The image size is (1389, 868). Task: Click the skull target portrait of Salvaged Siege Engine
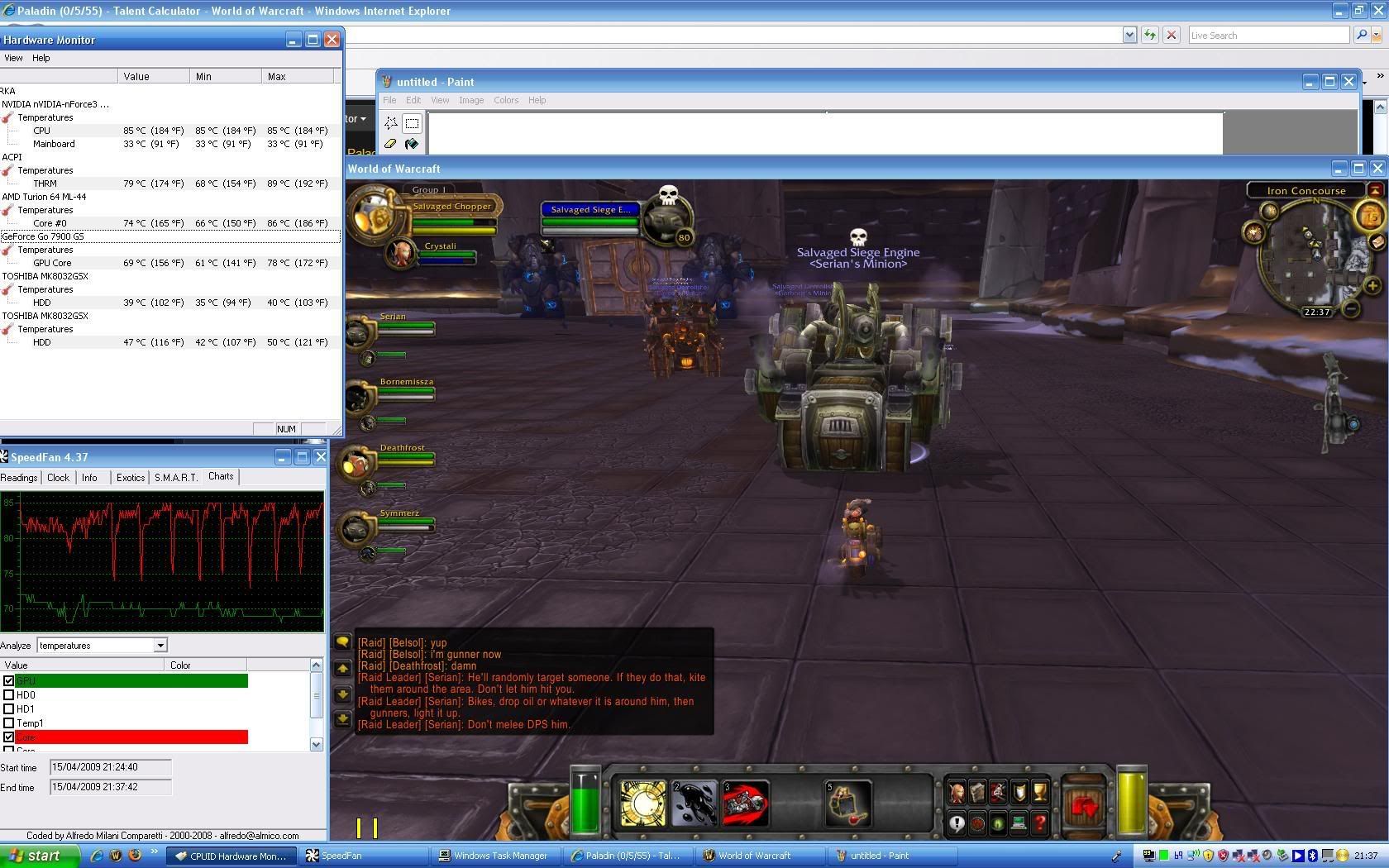pyautogui.click(x=667, y=217)
